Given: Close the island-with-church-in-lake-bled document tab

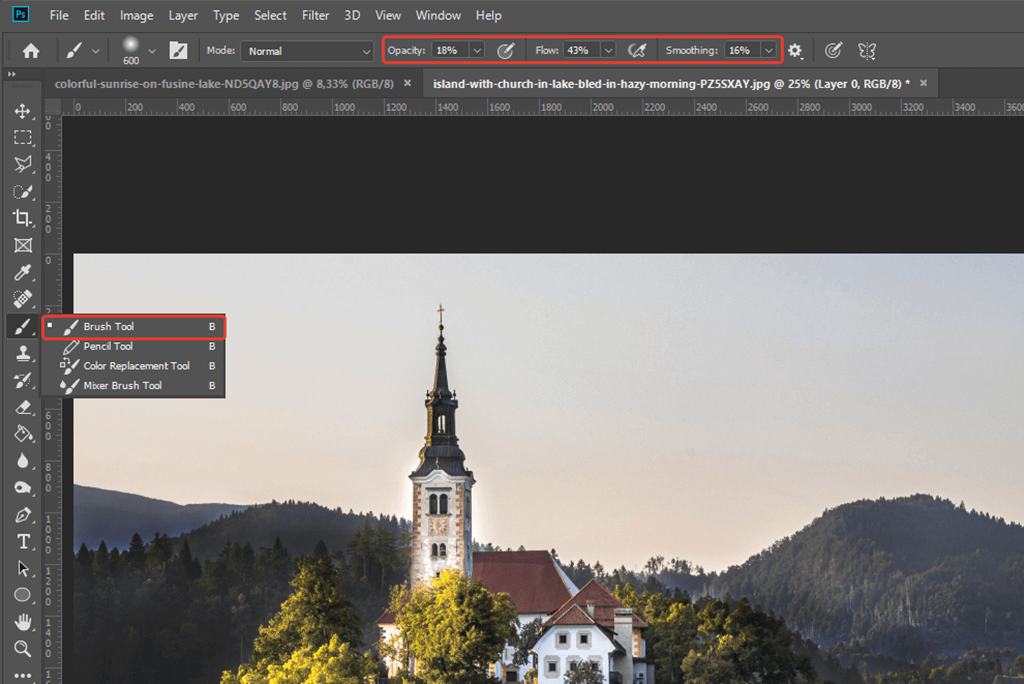Looking at the screenshot, I should [x=923, y=83].
